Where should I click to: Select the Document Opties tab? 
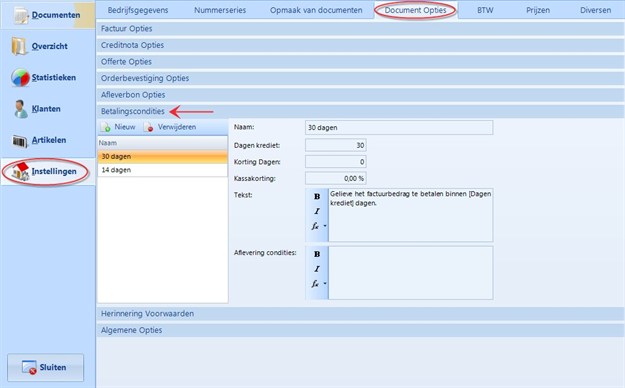(x=415, y=10)
